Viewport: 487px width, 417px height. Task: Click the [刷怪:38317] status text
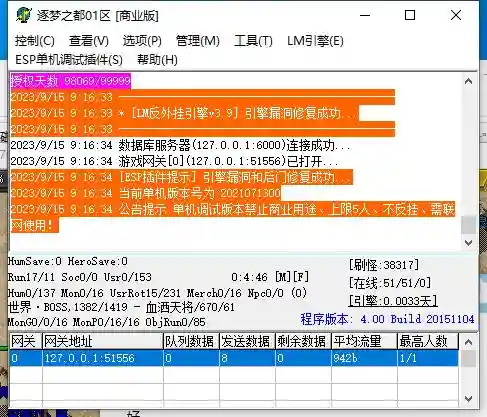pyautogui.click(x=384, y=265)
